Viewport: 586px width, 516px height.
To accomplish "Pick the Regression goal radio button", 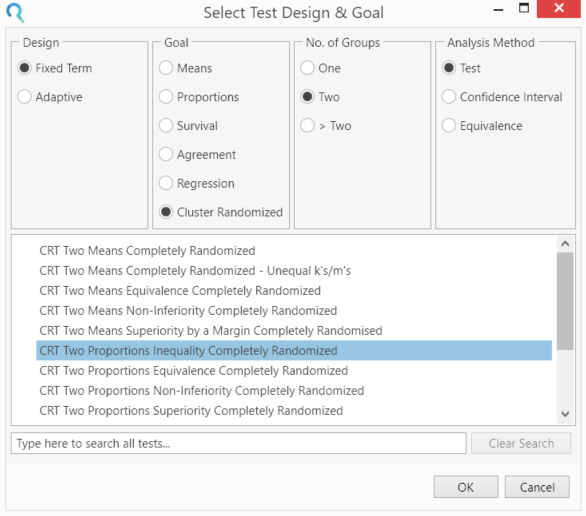I will click(166, 183).
